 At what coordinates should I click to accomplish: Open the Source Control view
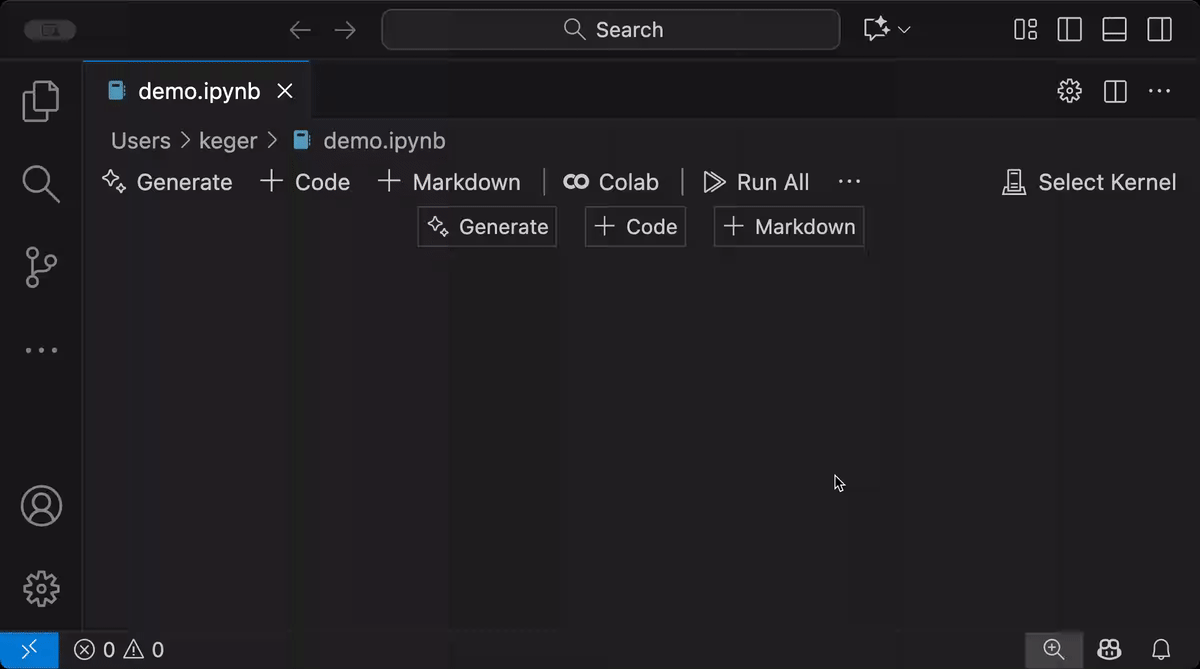coord(41,268)
